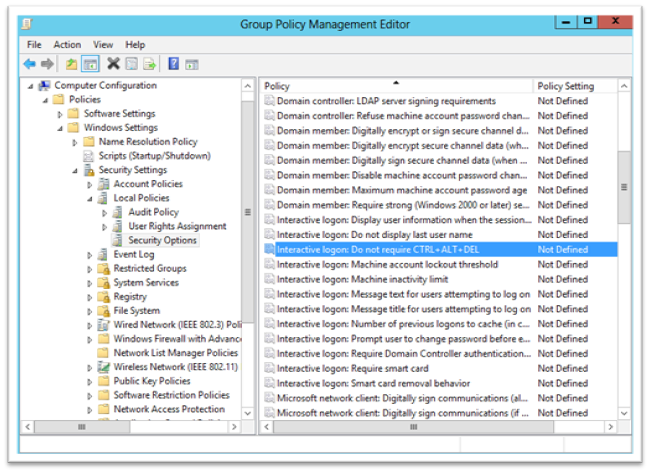Click down arrow of policy list scrollbar
650x473 pixels.
(x=624, y=412)
